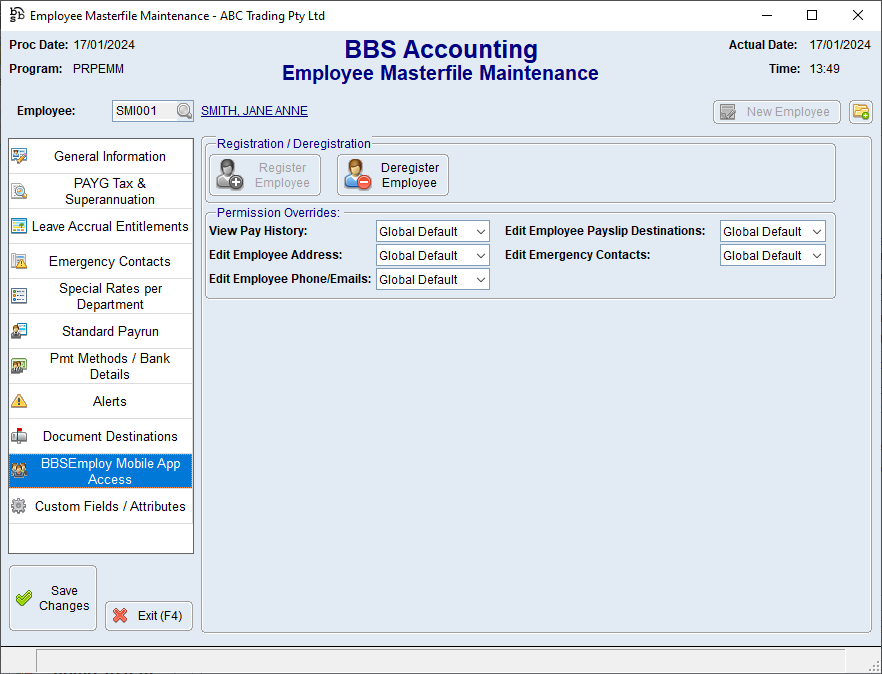The width and height of the screenshot is (882, 674).
Task: Click the Alerts warning triangle icon
Action: (x=19, y=401)
